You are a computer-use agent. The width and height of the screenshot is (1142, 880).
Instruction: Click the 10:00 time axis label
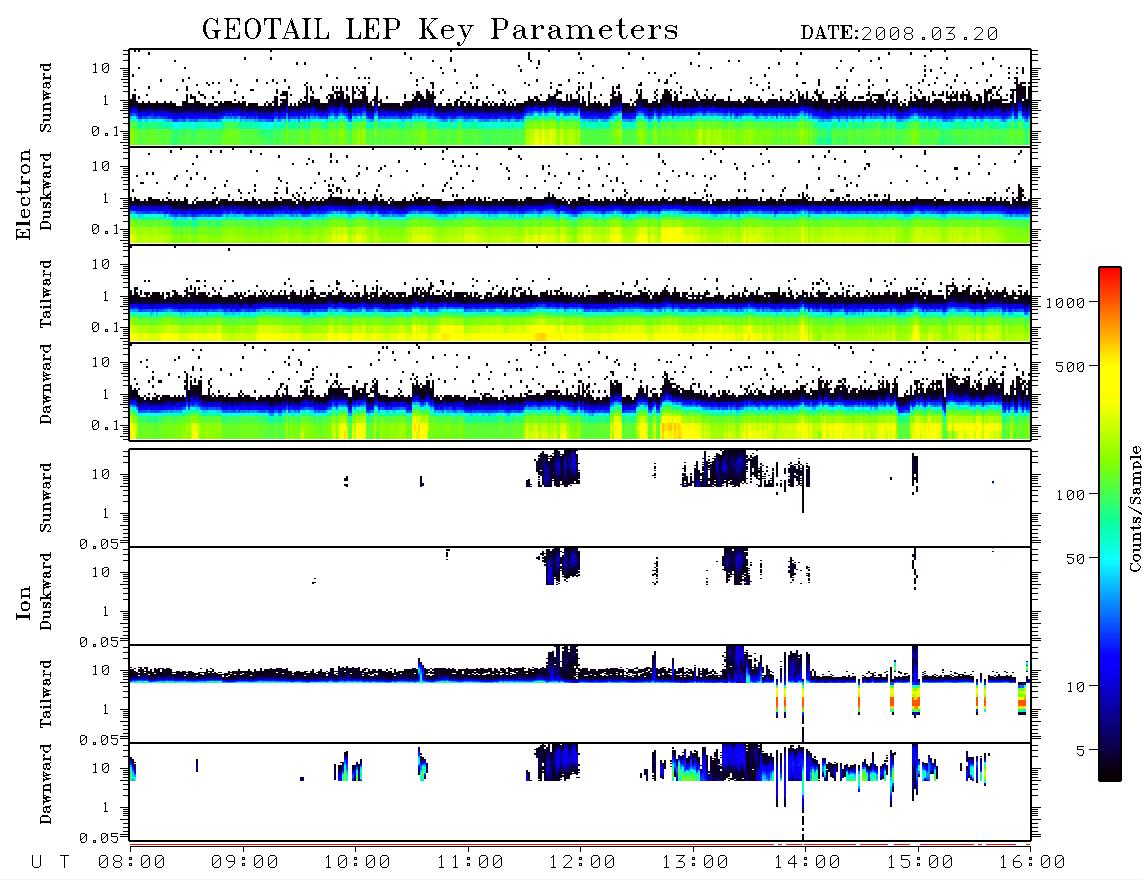click(x=358, y=863)
